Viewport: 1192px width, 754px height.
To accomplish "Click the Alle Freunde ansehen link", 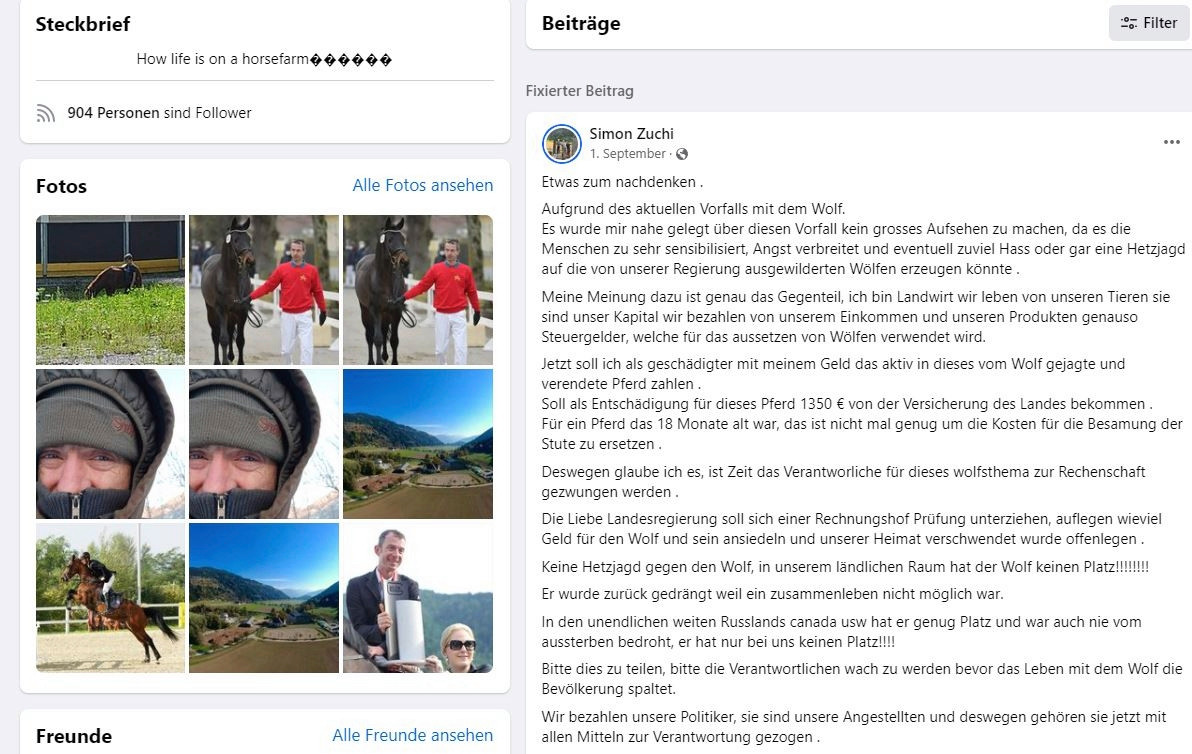I will pyautogui.click(x=413, y=735).
